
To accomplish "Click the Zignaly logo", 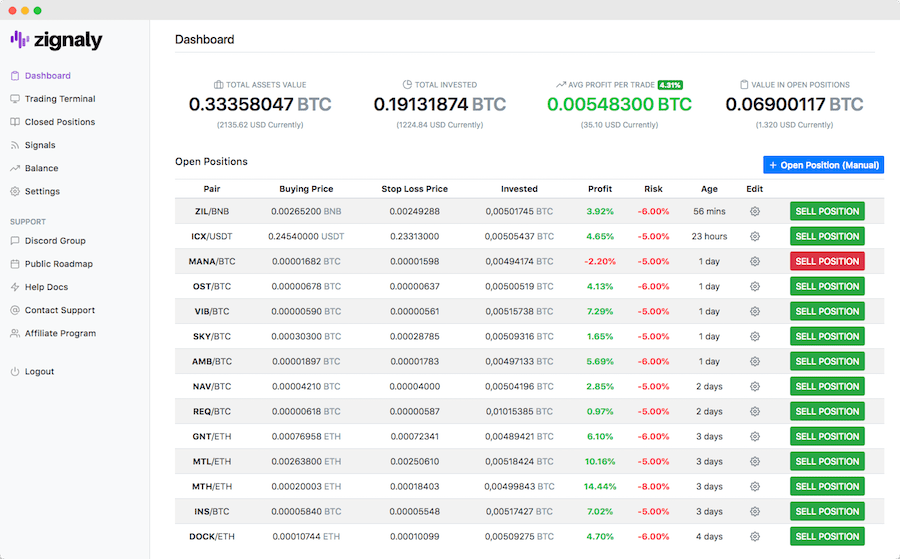I will 56,40.
